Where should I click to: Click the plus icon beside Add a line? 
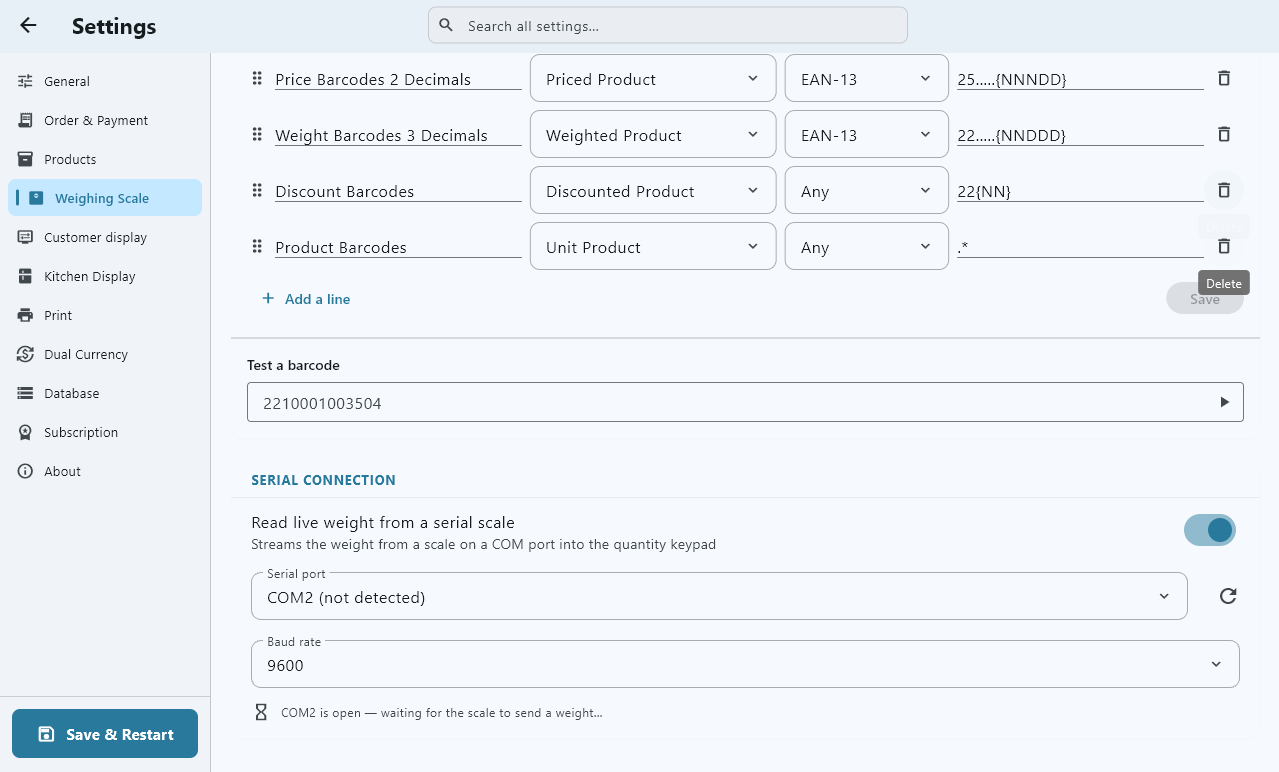click(x=268, y=298)
